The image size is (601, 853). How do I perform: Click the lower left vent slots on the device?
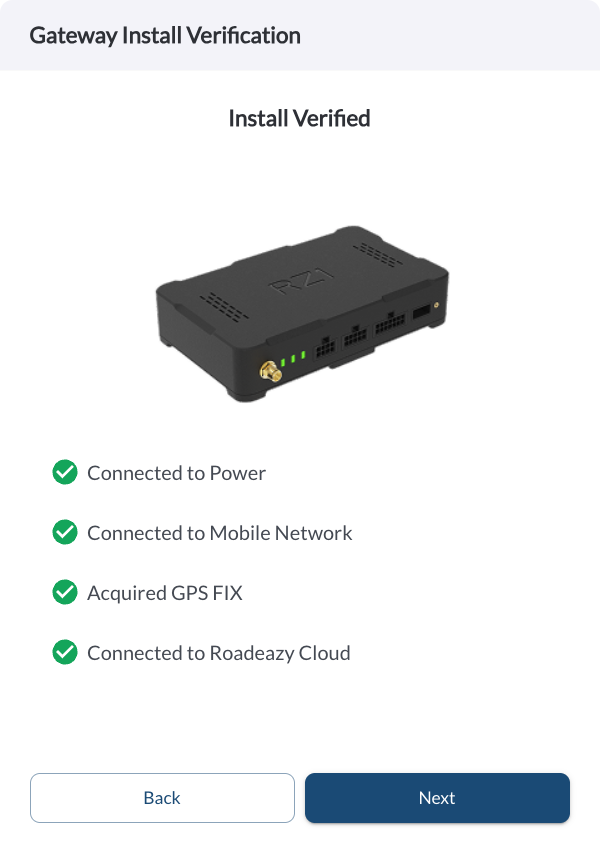[x=224, y=307]
